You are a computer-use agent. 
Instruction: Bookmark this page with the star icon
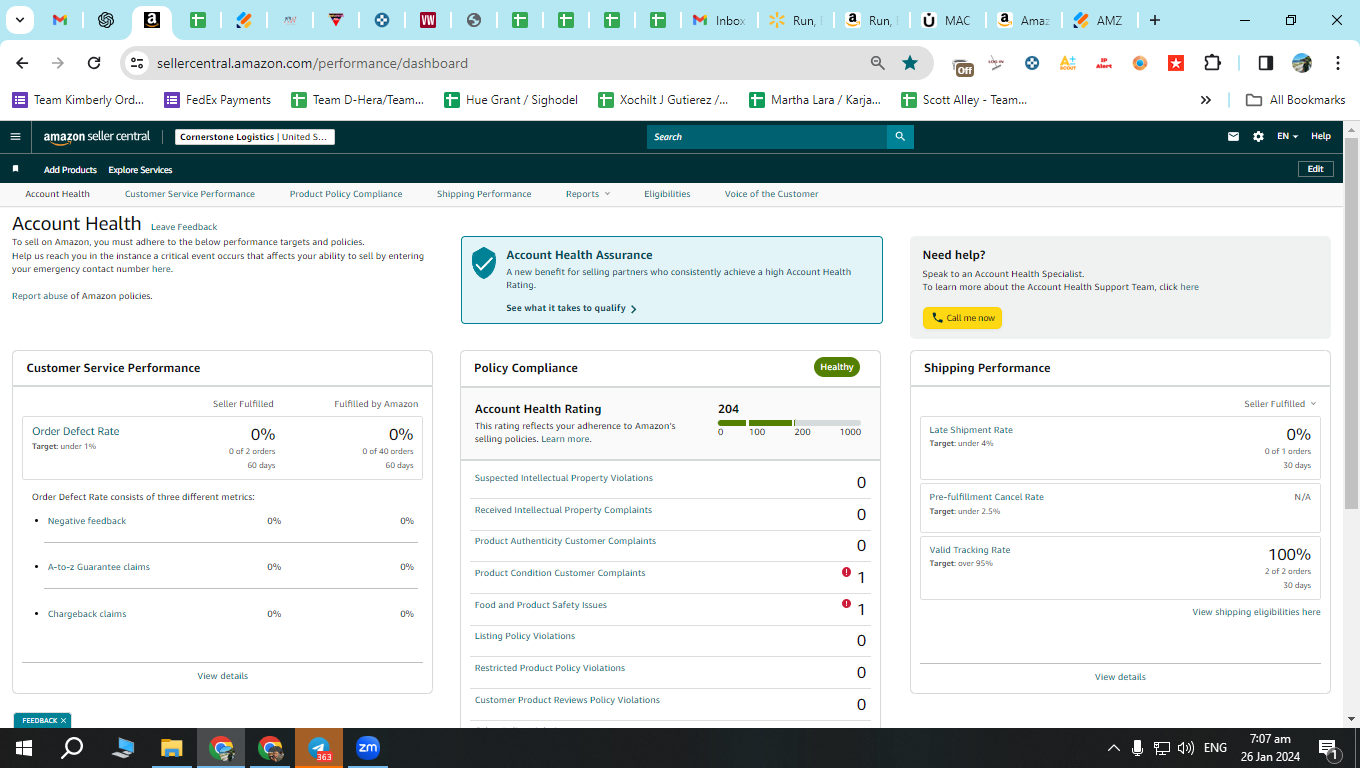coord(910,63)
